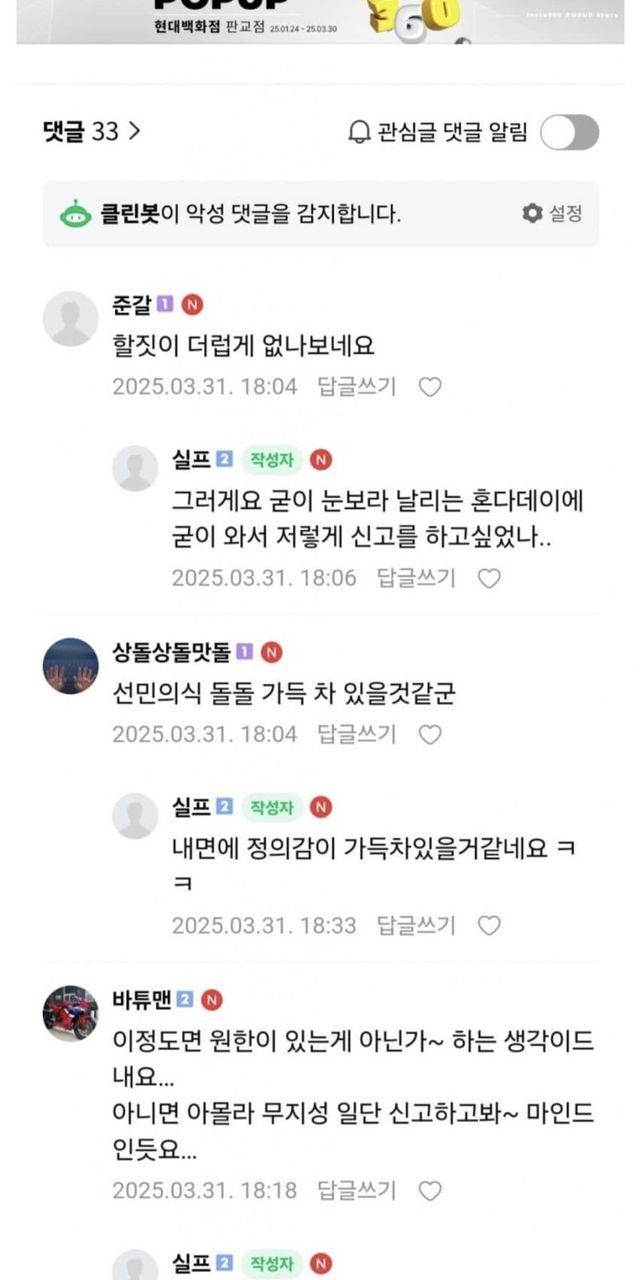The height and width of the screenshot is (1280, 640).
Task: Reply to 상돌상돌맛돌 via 답글쓰기
Action: pos(357,735)
